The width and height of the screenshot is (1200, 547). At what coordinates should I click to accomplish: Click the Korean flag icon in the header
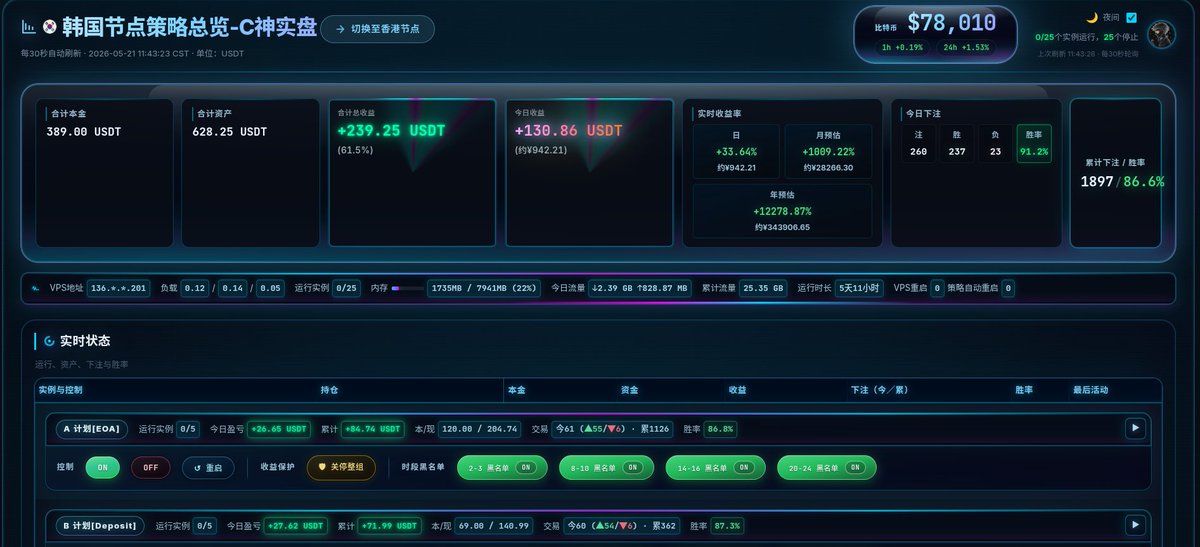[49, 28]
